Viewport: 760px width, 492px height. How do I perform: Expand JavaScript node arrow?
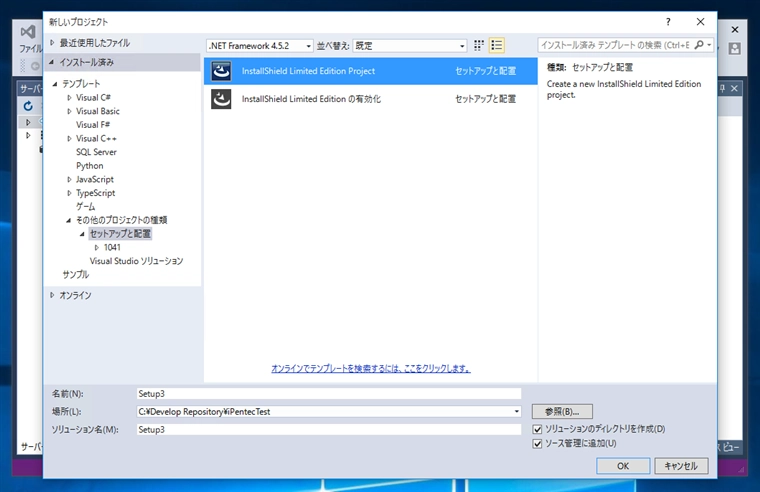(69, 179)
